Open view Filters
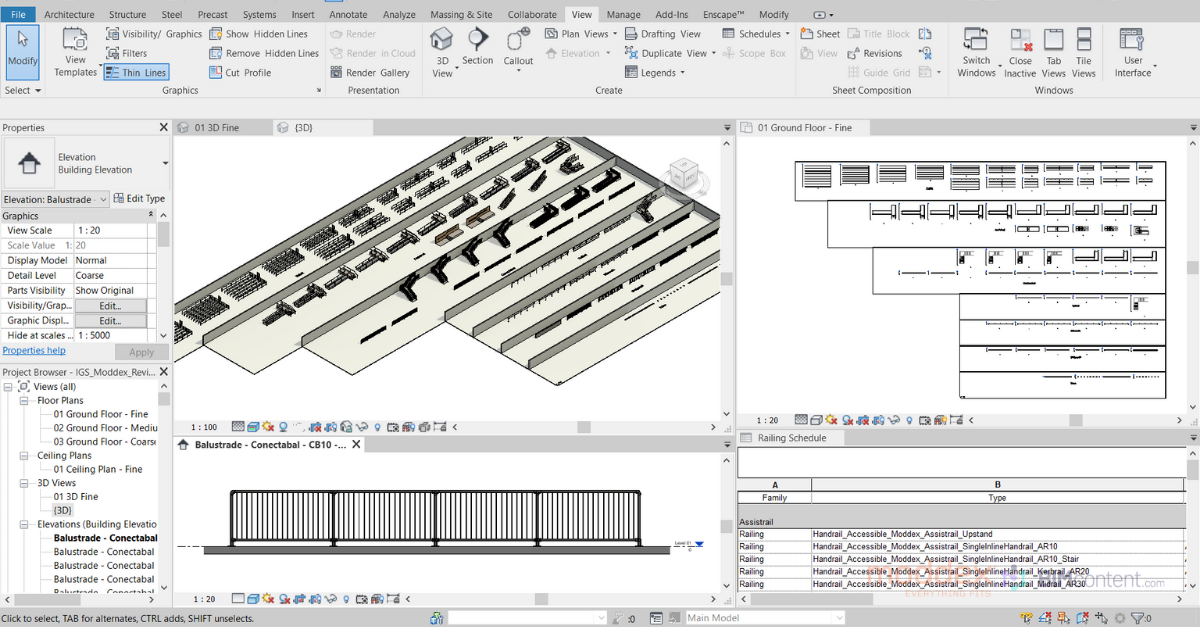The height and width of the screenshot is (627, 1200). click(126, 53)
